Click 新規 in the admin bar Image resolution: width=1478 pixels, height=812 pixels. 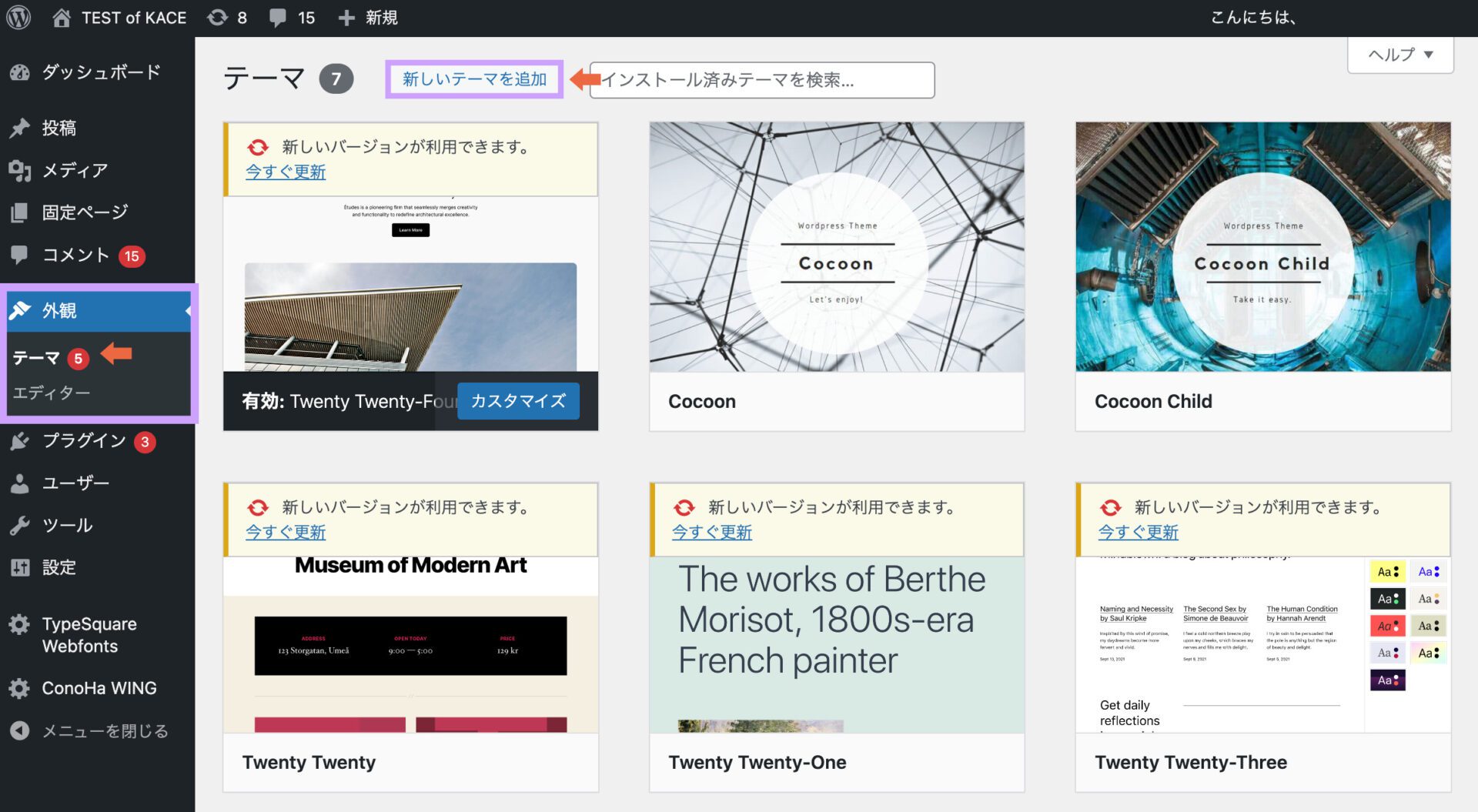(381, 18)
